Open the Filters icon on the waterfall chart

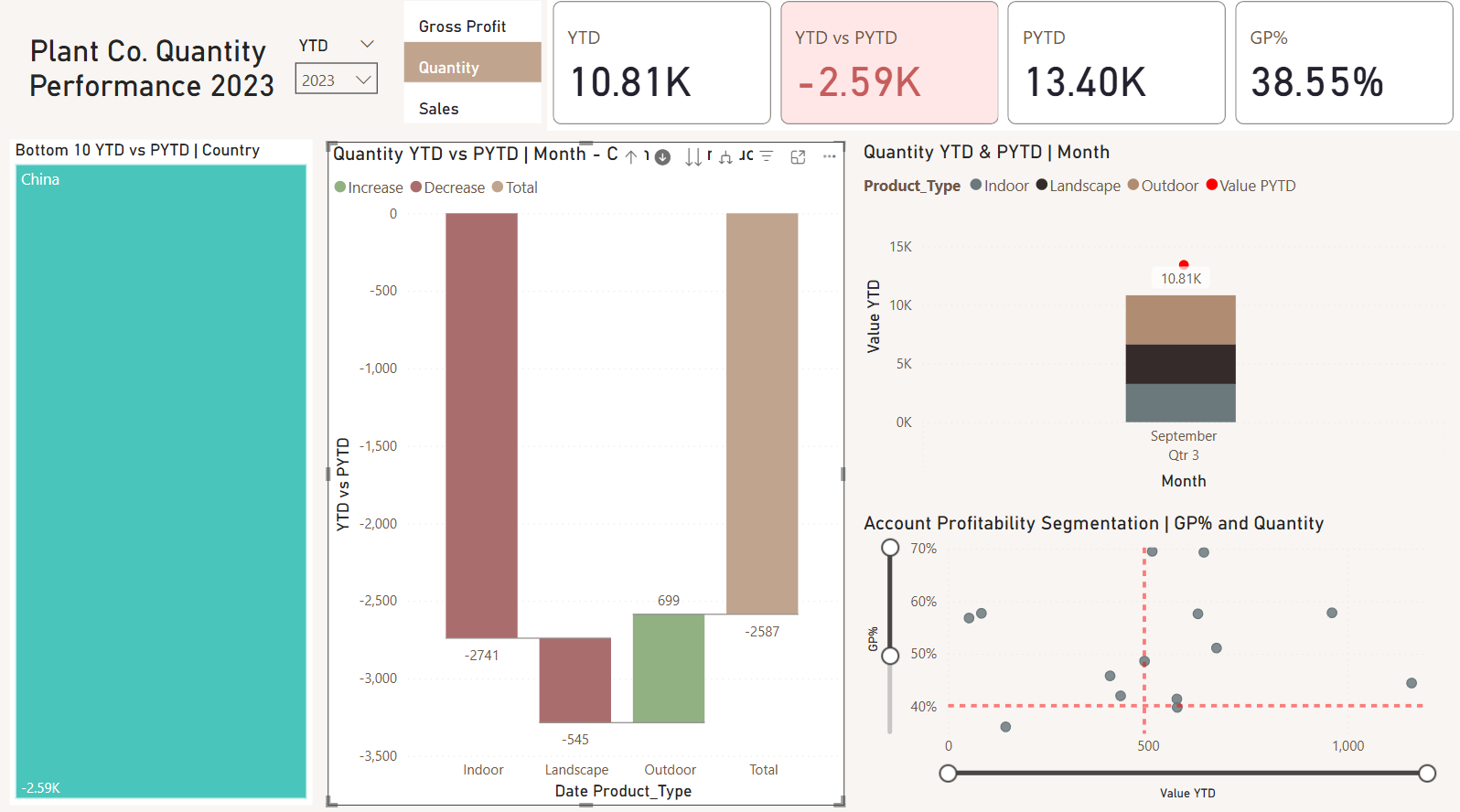point(767,156)
